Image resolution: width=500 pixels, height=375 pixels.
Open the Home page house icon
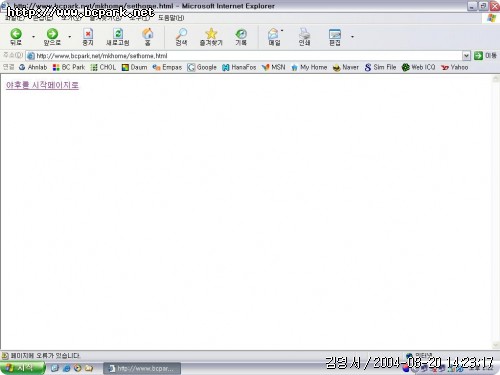147,36
